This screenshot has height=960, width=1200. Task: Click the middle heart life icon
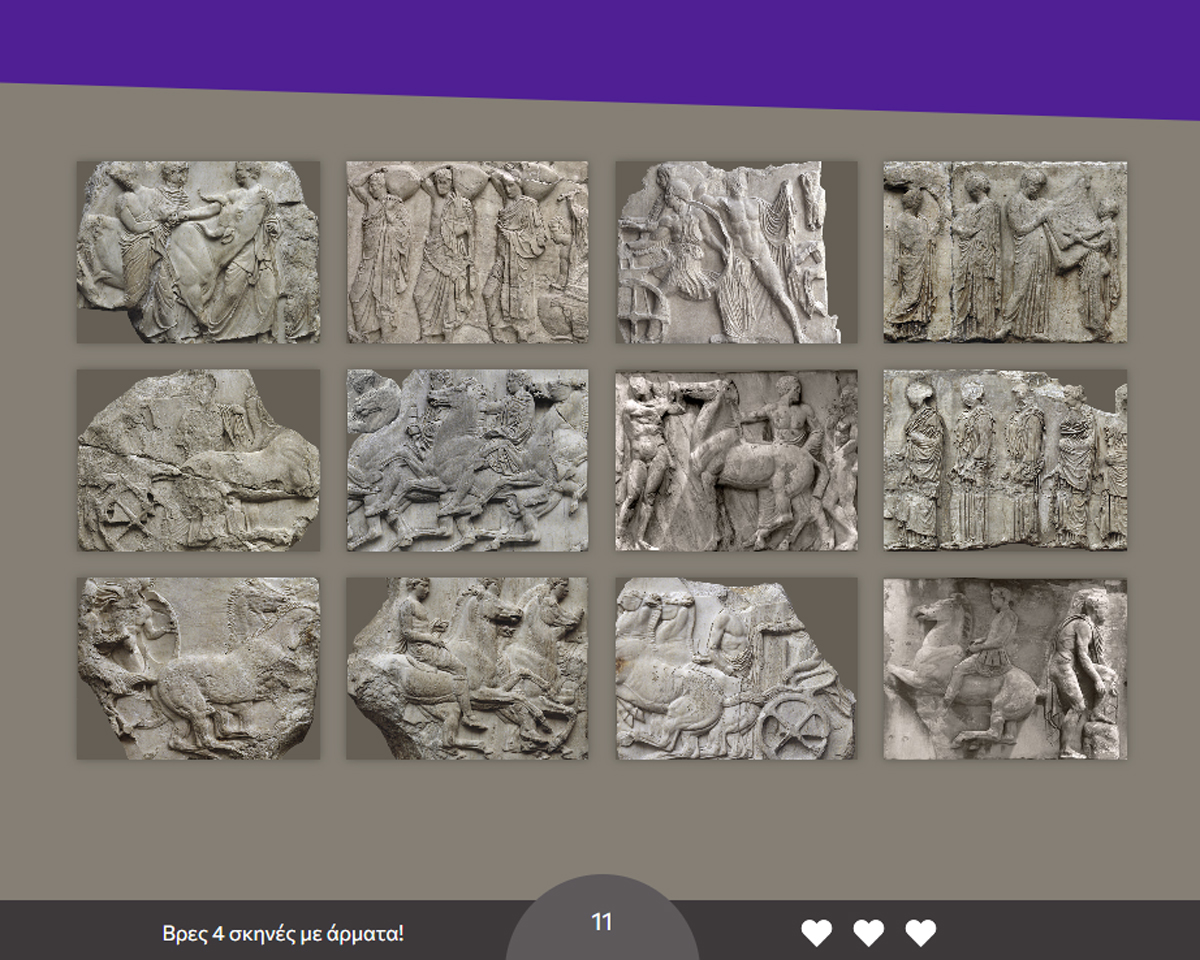[x=868, y=932]
